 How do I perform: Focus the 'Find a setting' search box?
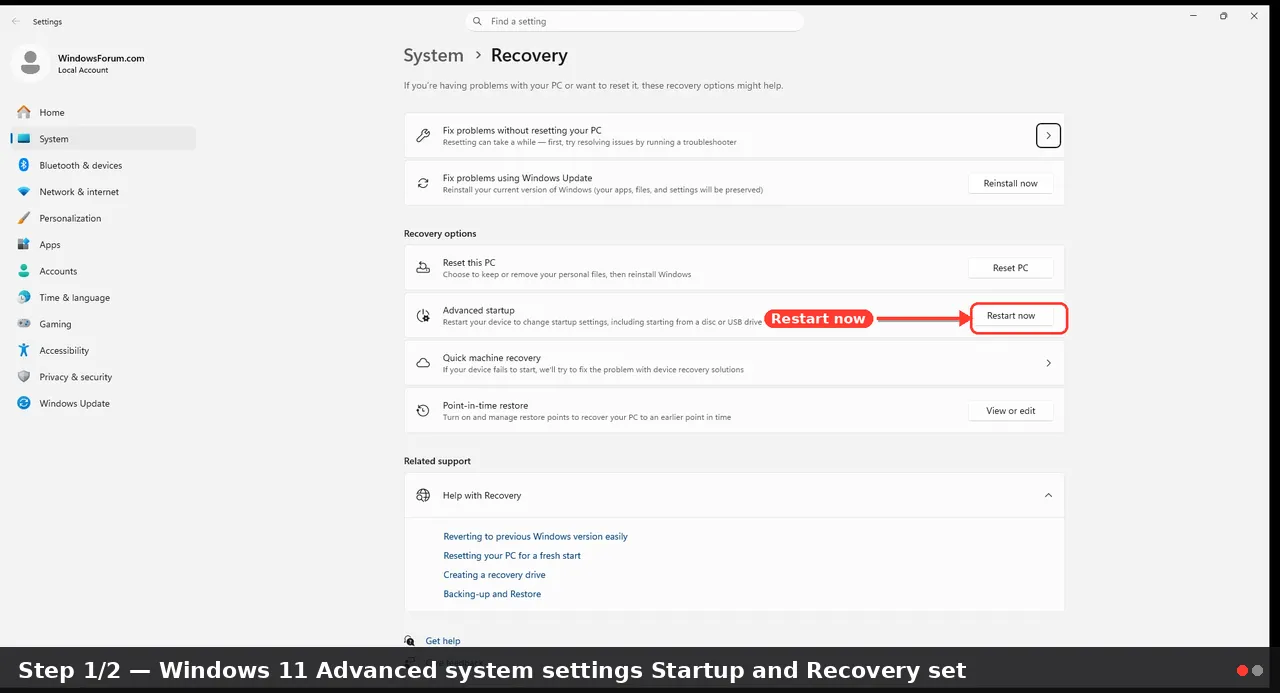pyautogui.click(x=635, y=21)
